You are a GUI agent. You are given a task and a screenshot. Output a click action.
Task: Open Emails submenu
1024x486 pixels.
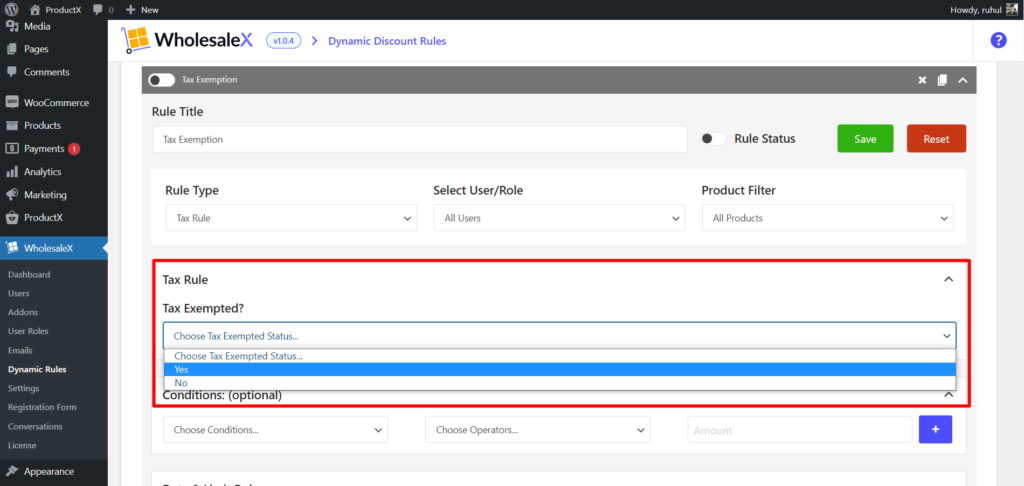pos(20,350)
